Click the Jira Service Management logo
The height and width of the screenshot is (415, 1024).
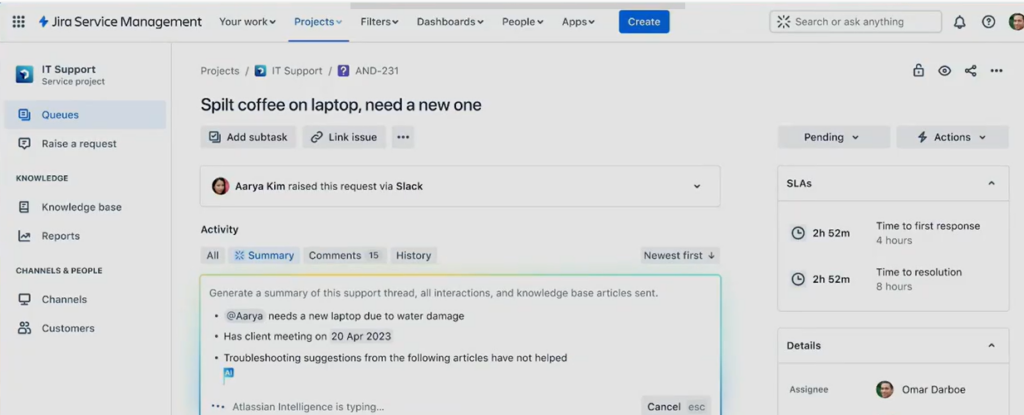click(120, 22)
